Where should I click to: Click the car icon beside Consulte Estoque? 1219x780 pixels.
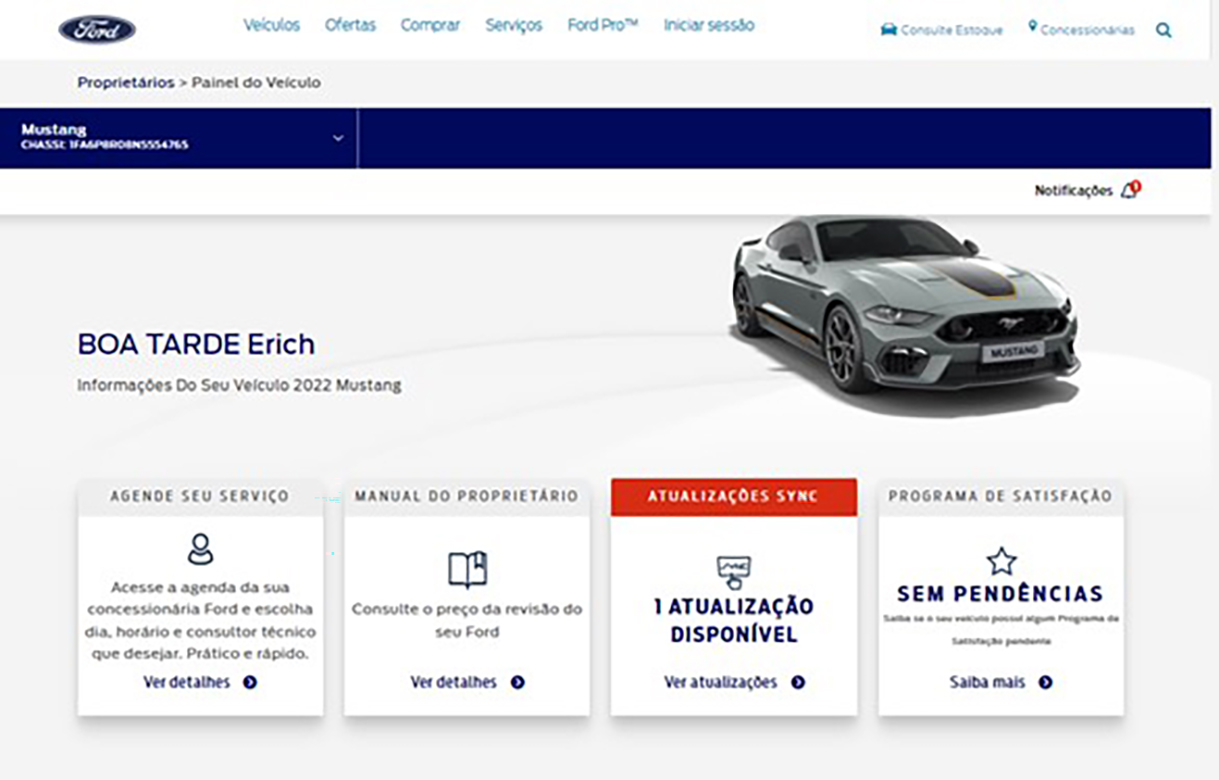(x=888, y=29)
